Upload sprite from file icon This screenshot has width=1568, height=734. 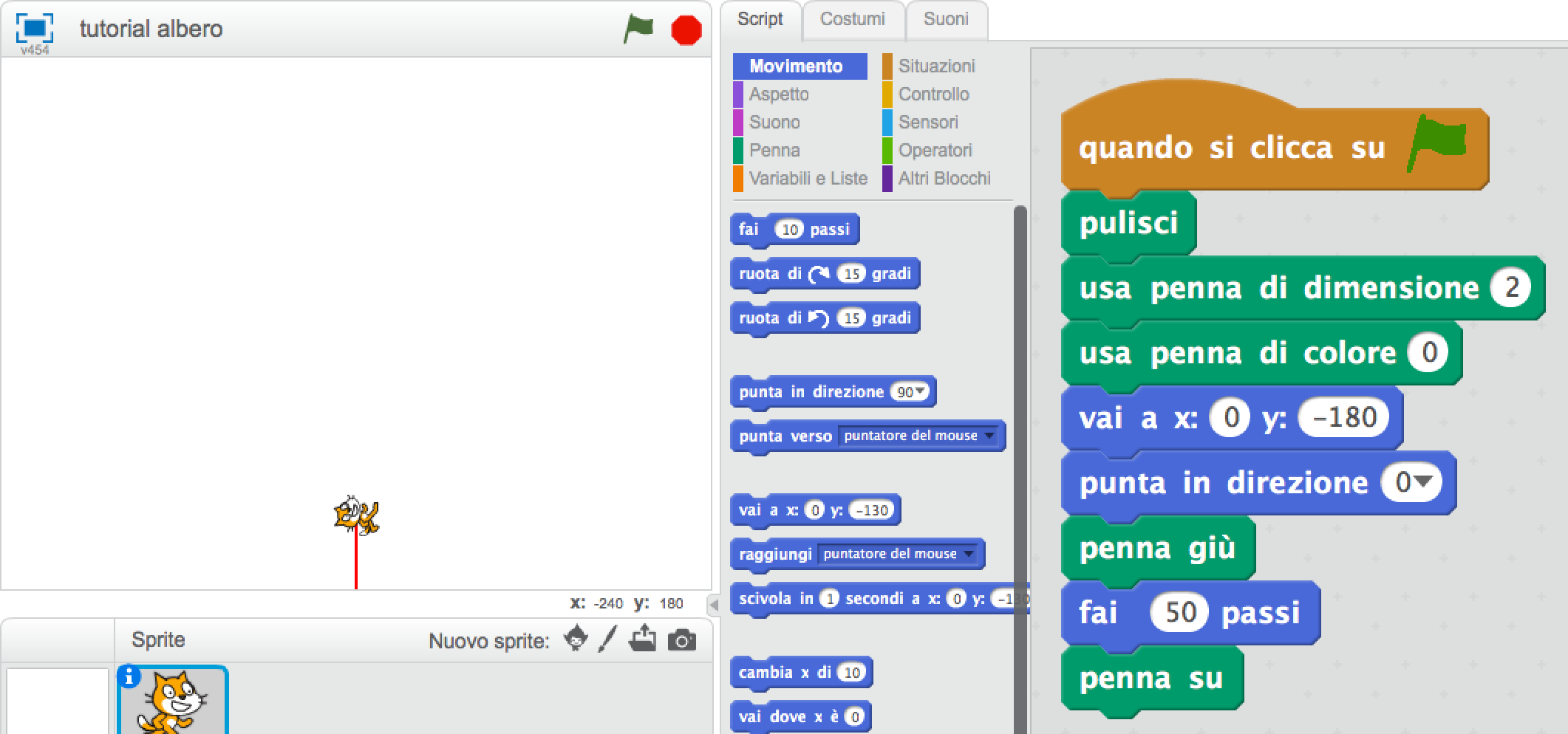(642, 639)
